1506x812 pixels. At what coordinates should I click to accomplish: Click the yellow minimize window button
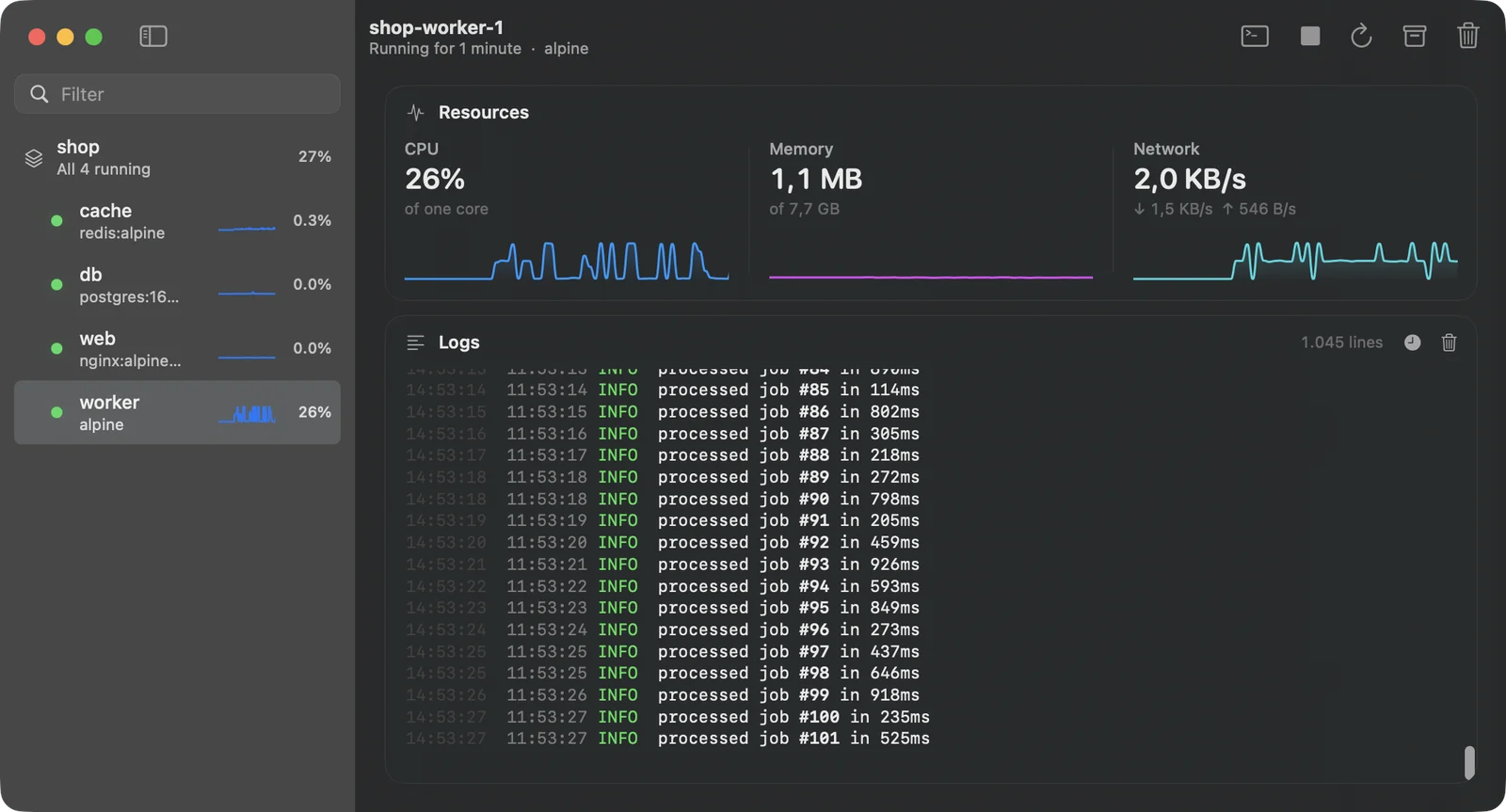coord(65,37)
